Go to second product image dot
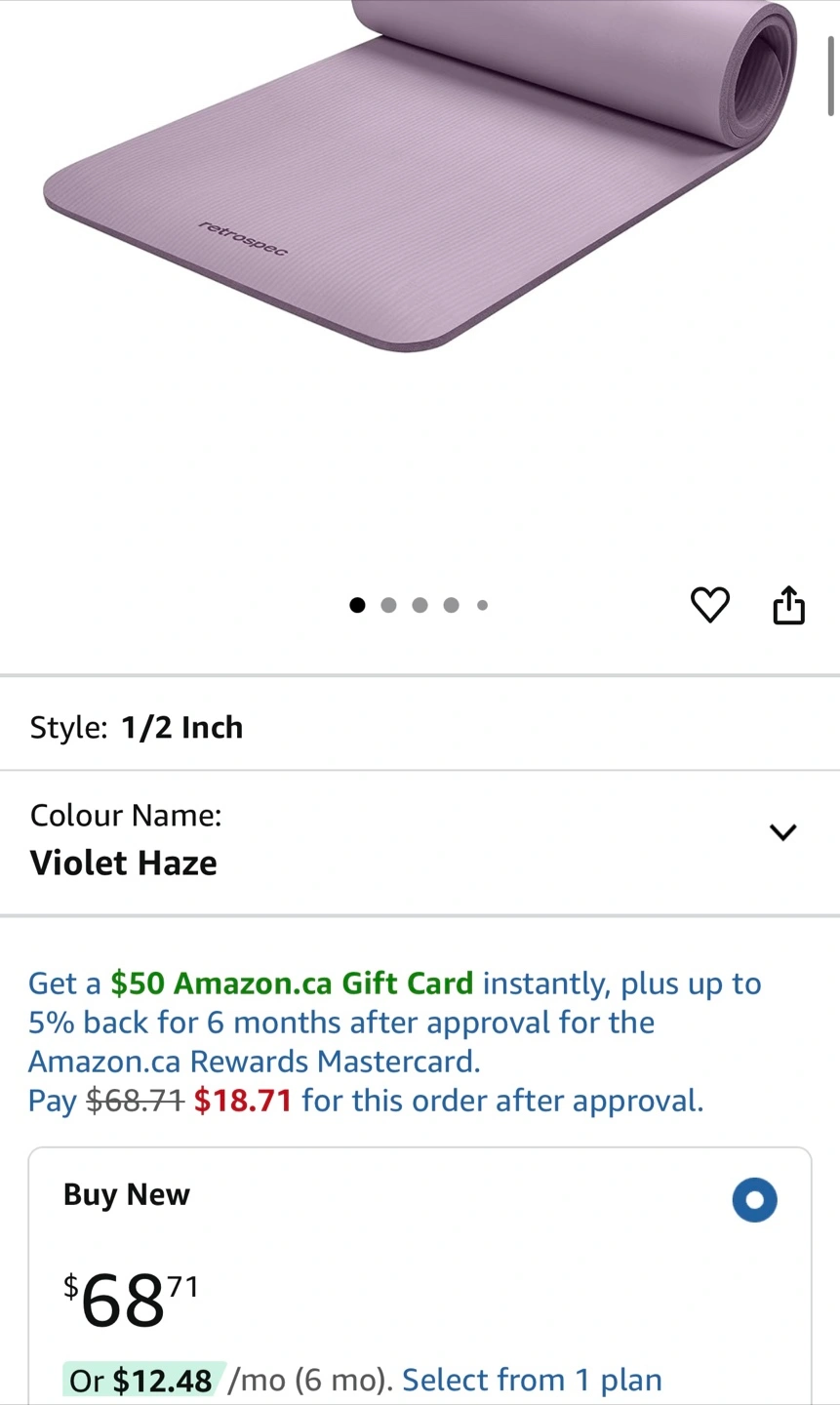 pyautogui.click(x=388, y=605)
